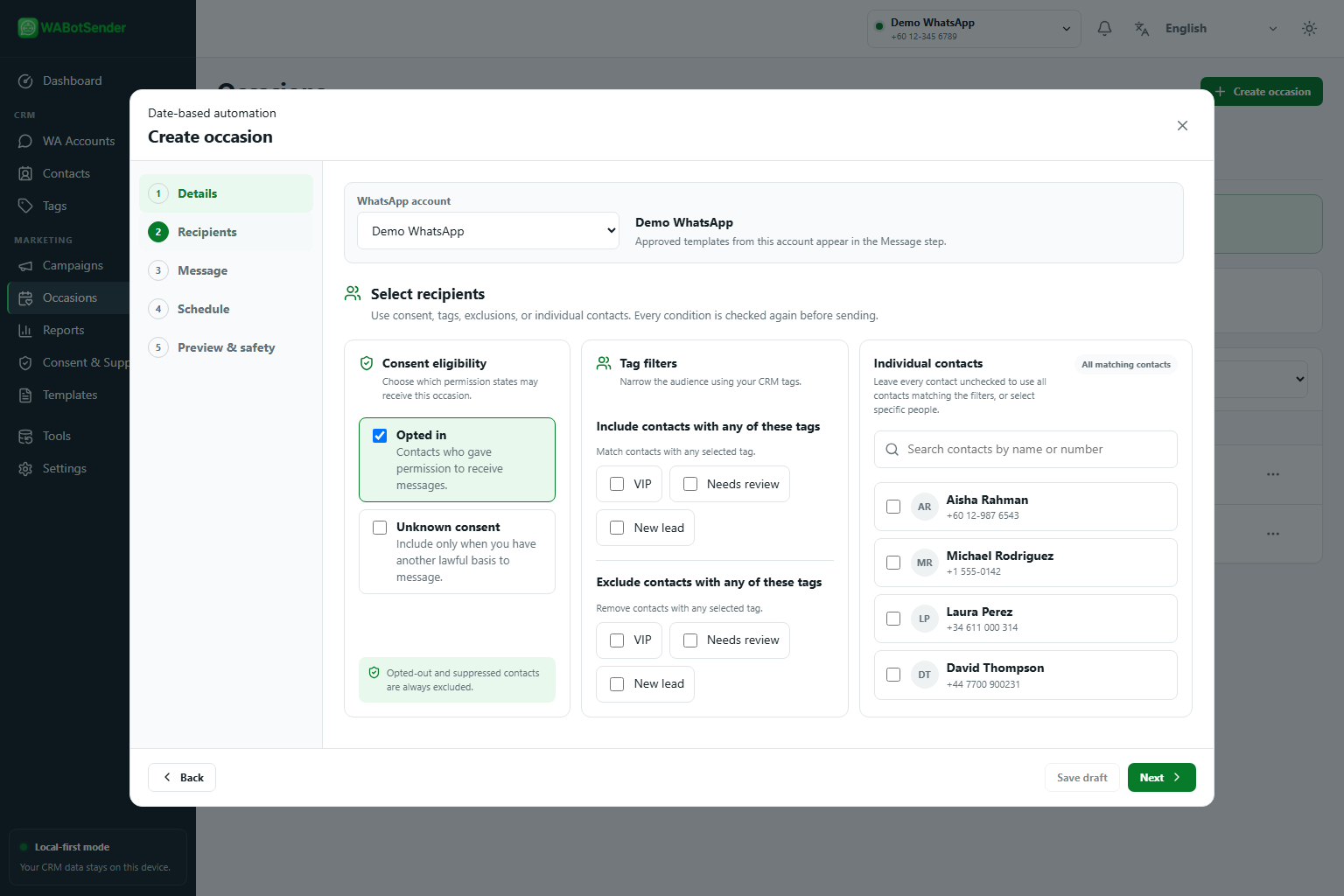Click the WA Accounts chat icon
The height and width of the screenshot is (896, 1344).
[x=25, y=142]
